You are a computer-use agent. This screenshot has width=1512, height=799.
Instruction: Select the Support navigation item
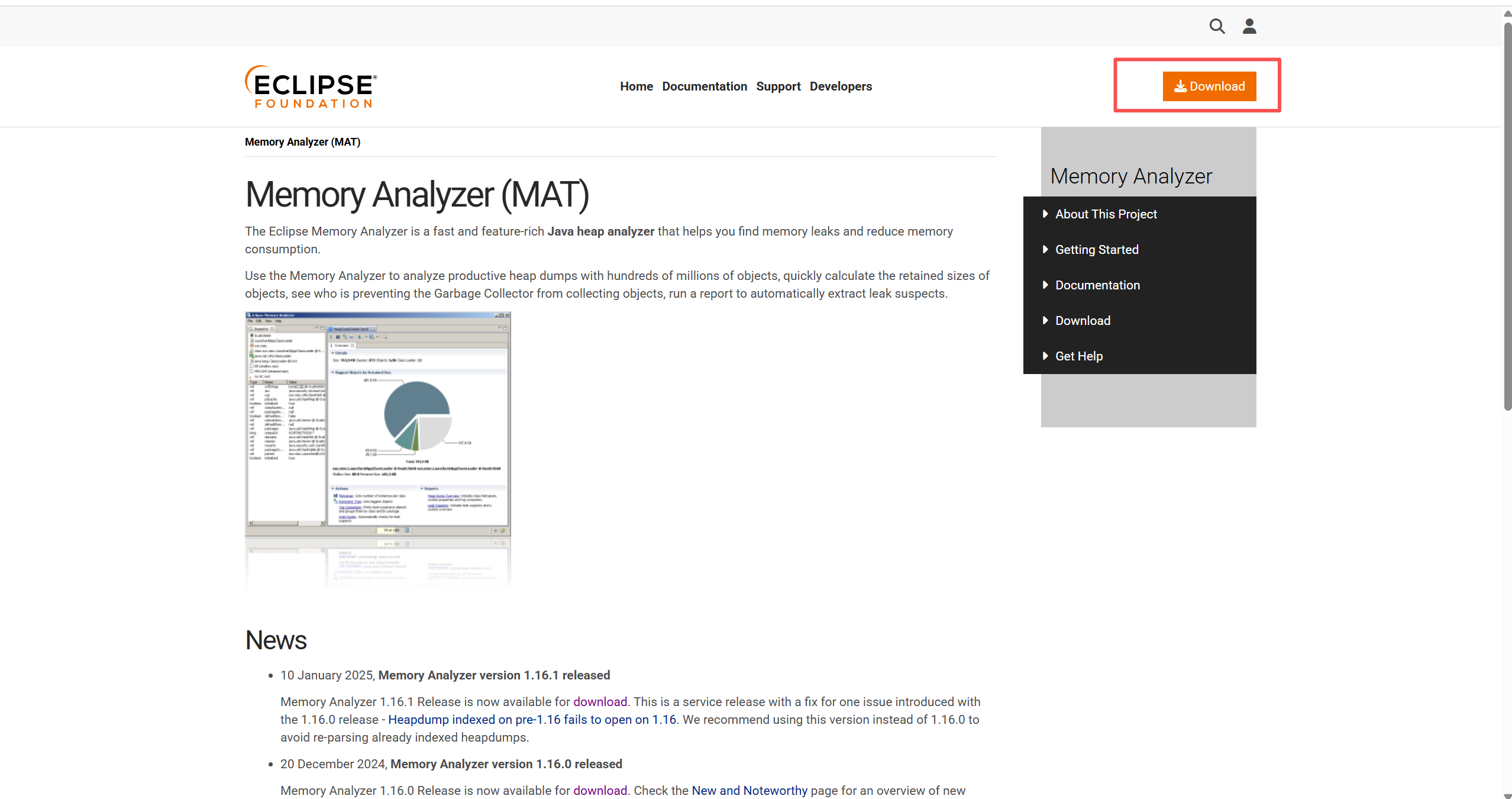pyautogui.click(x=778, y=86)
